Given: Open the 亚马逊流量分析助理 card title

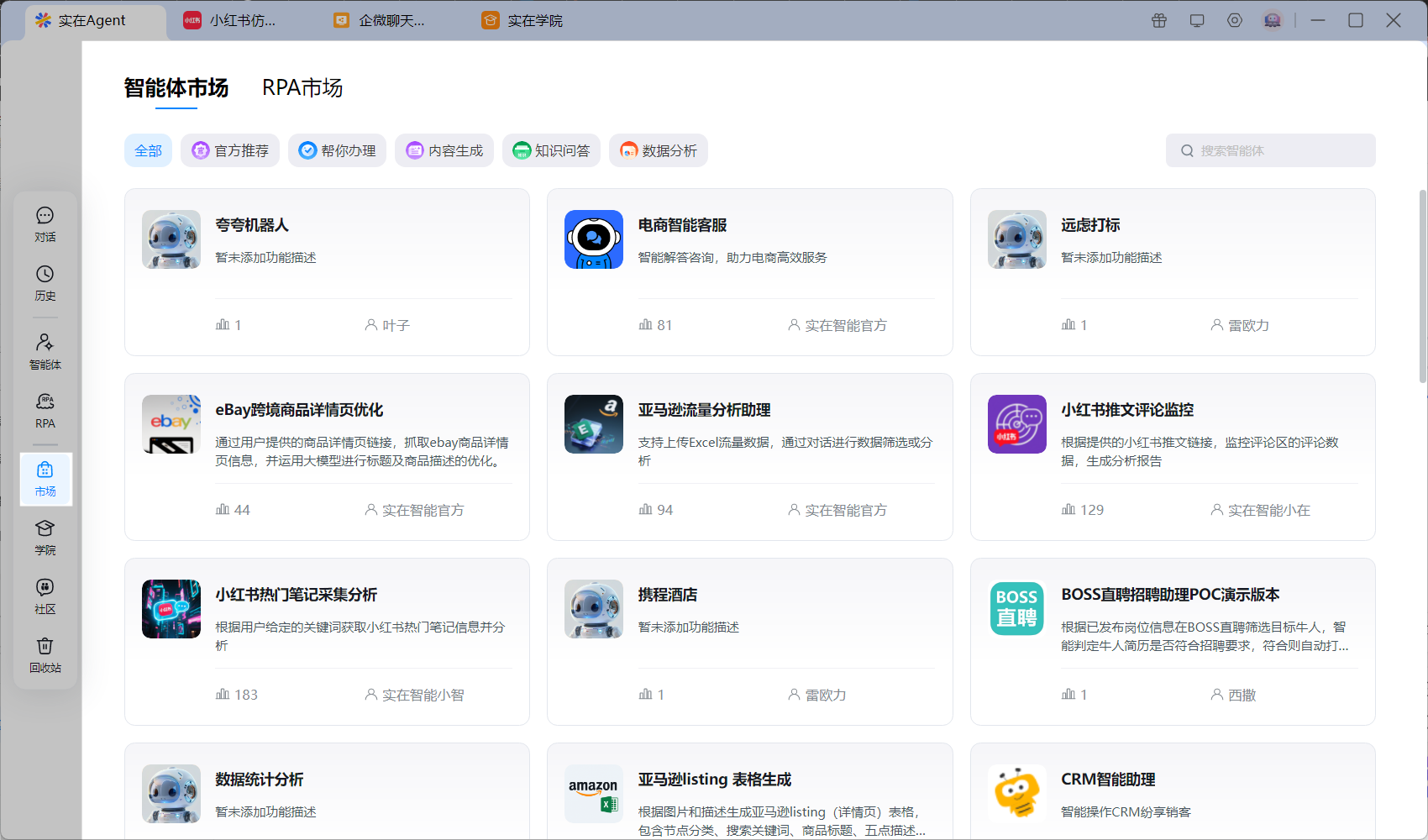Looking at the screenshot, I should 704,410.
